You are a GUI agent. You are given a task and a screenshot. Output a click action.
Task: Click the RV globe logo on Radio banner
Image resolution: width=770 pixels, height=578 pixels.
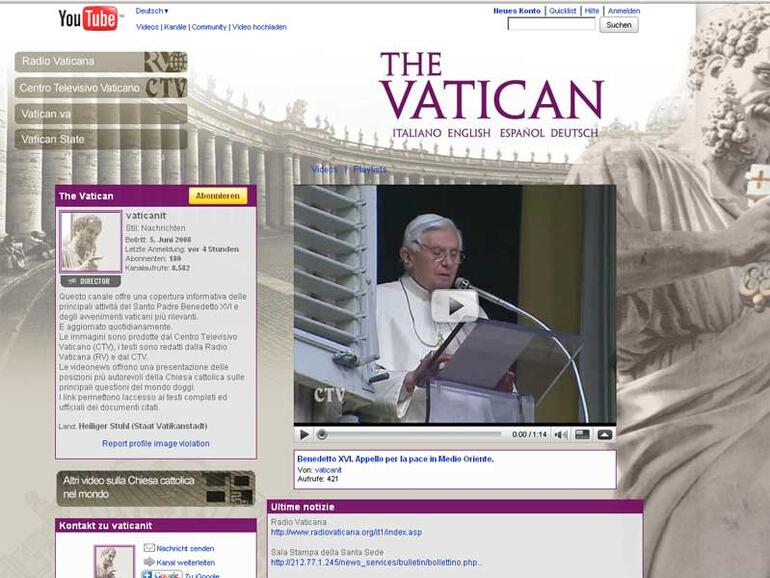[165, 62]
